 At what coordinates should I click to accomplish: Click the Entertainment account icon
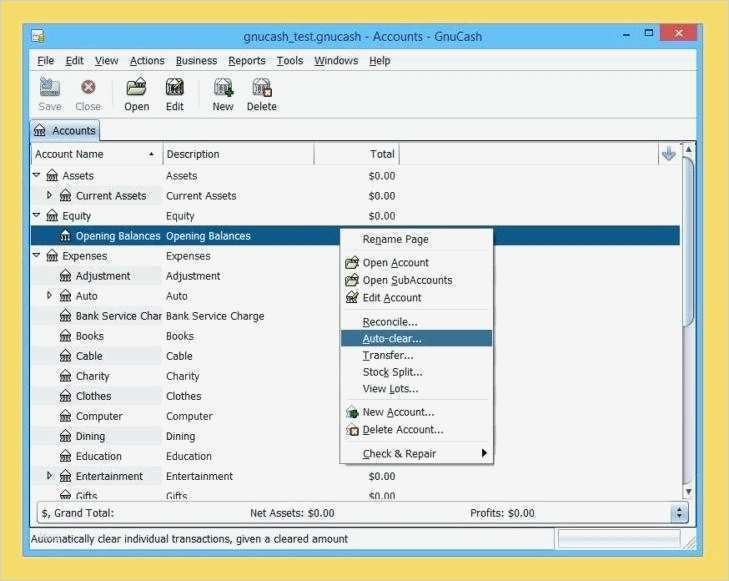coord(66,475)
